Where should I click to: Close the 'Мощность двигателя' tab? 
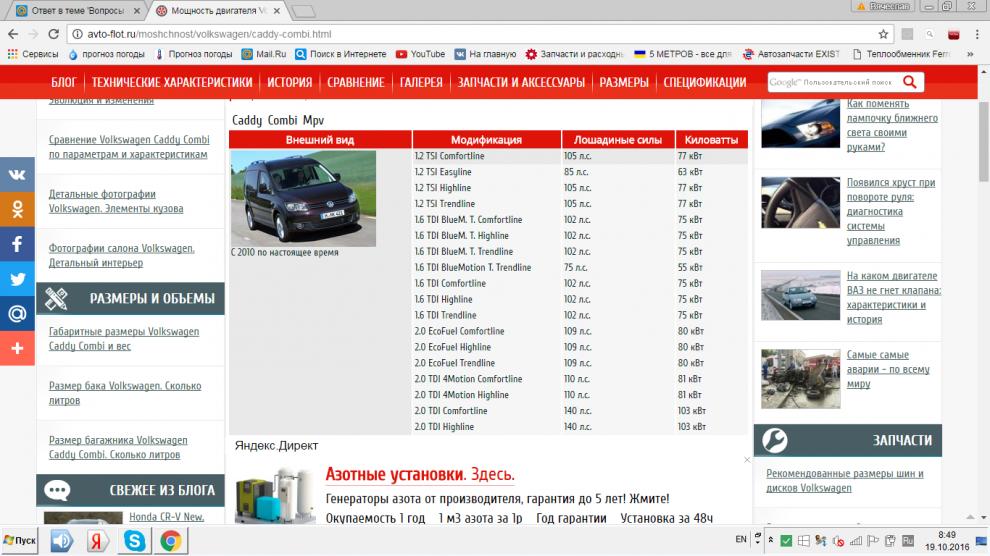(277, 11)
